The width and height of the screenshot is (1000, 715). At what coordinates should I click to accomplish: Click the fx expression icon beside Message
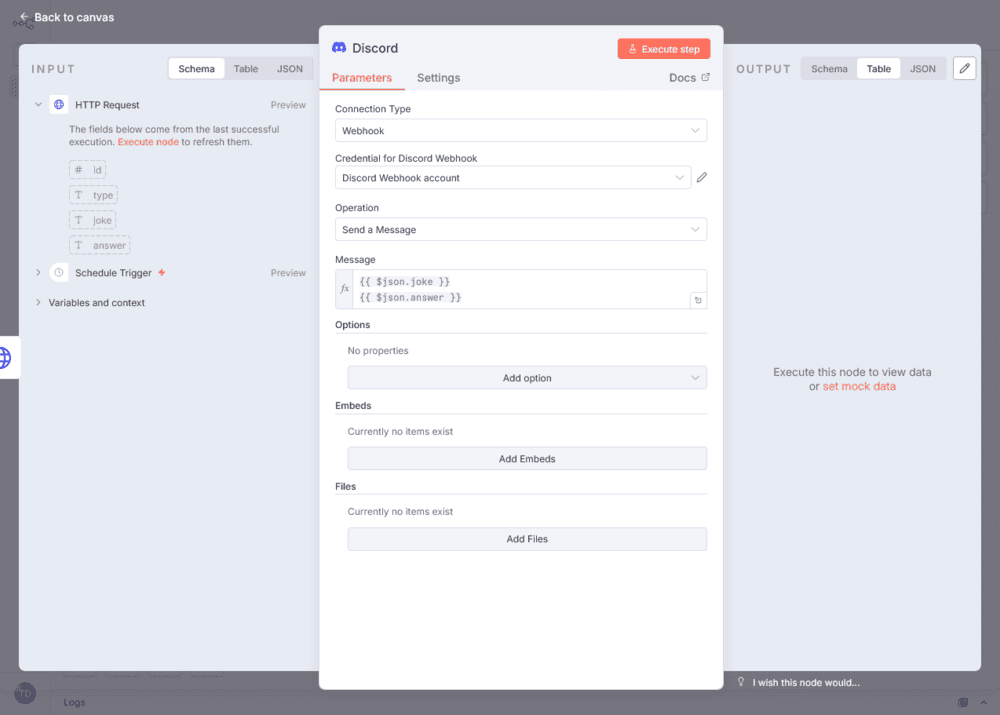click(345, 288)
